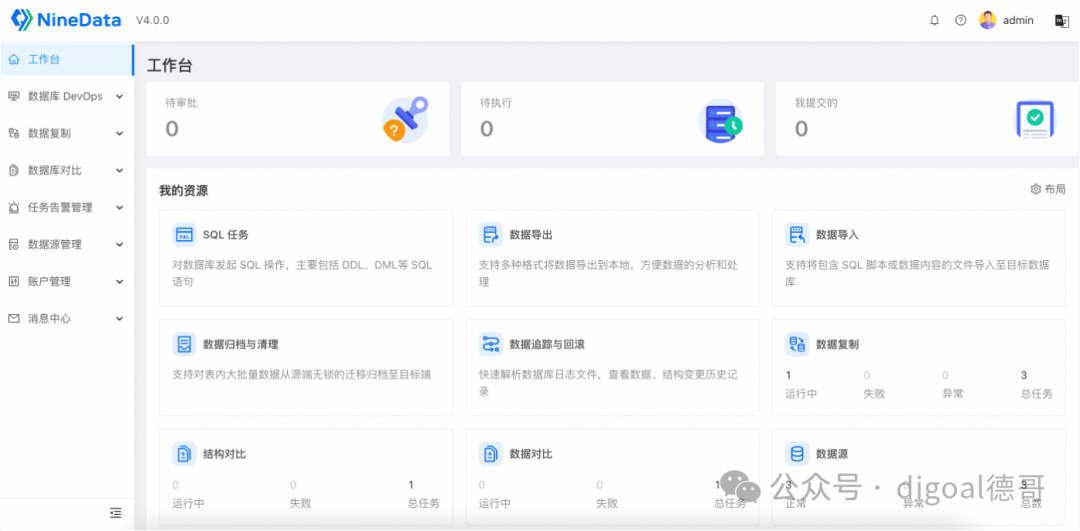
Task: Expand the 数据库对比 menu chevron
Action: [120, 171]
